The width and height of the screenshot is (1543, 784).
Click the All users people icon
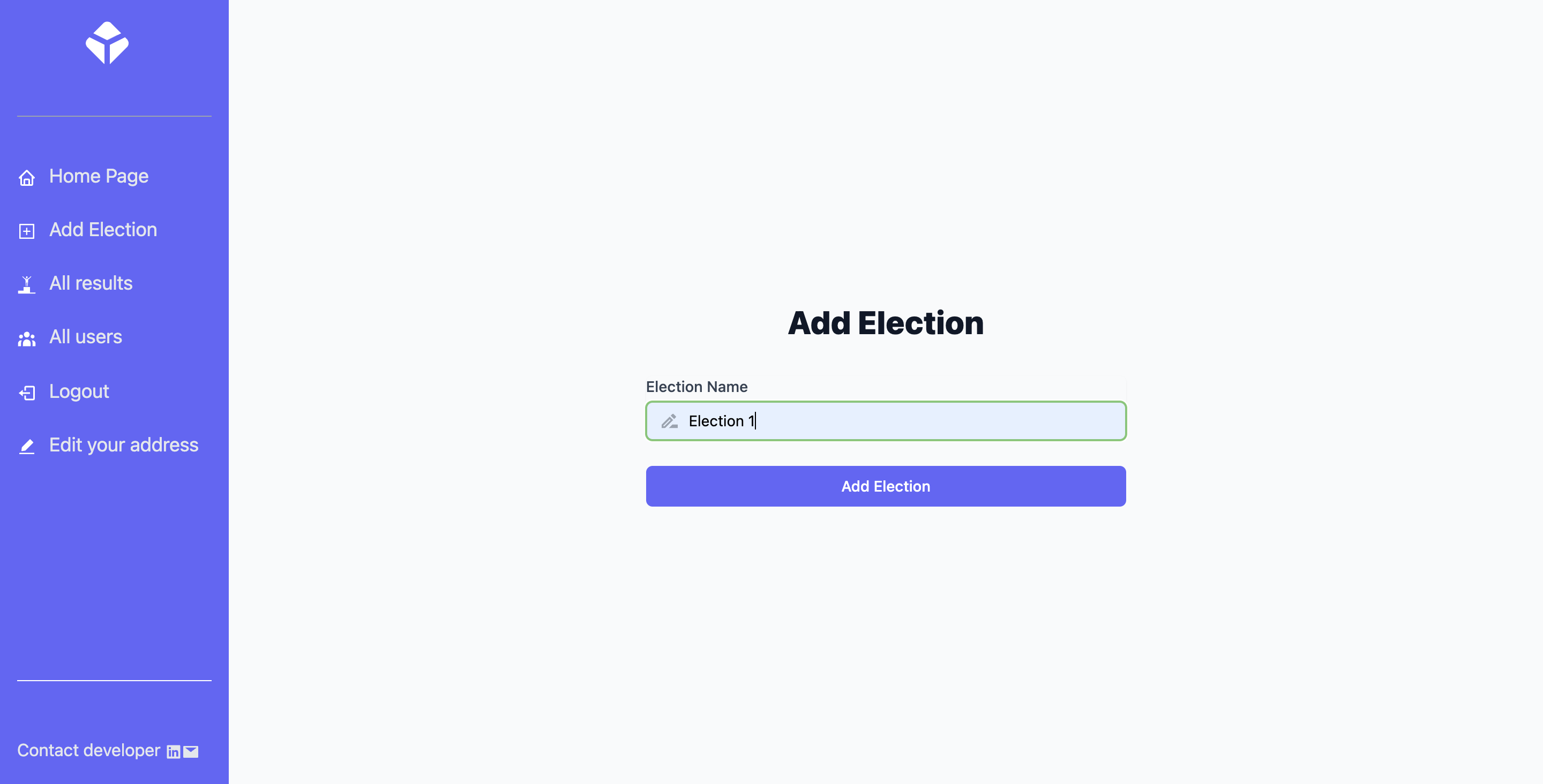tap(26, 338)
